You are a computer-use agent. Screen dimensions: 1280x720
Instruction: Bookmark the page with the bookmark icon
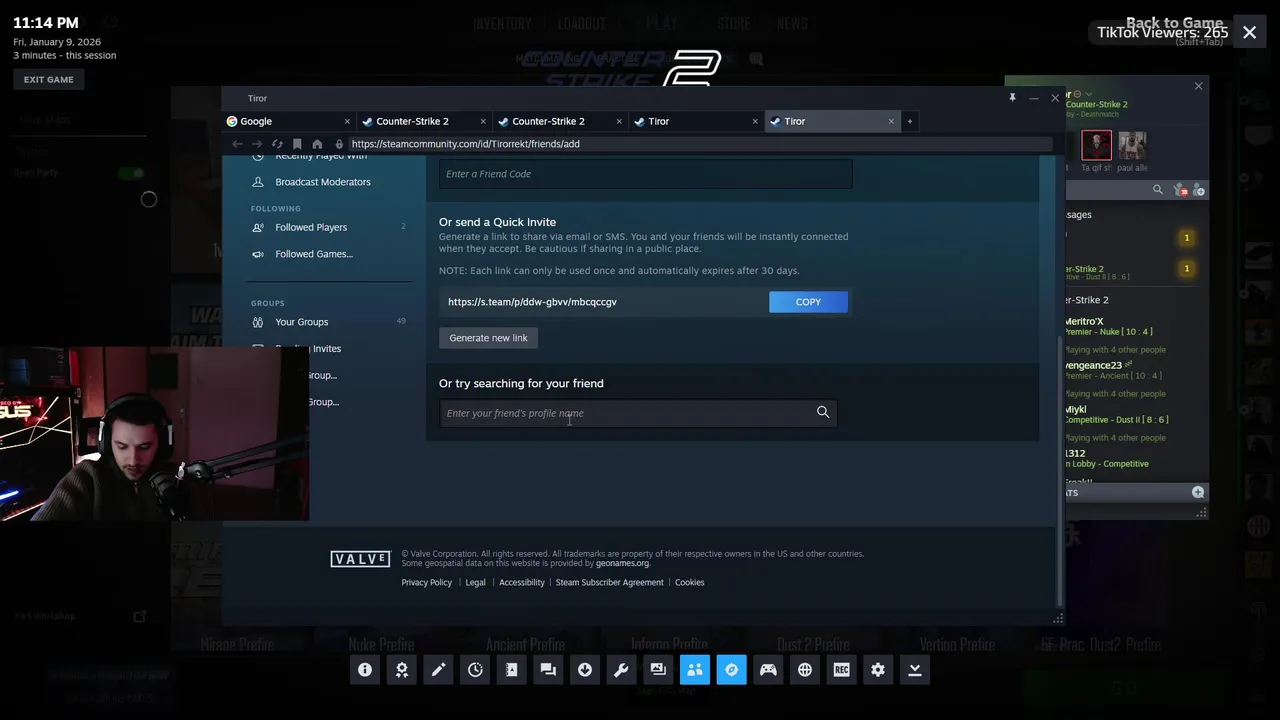297,144
